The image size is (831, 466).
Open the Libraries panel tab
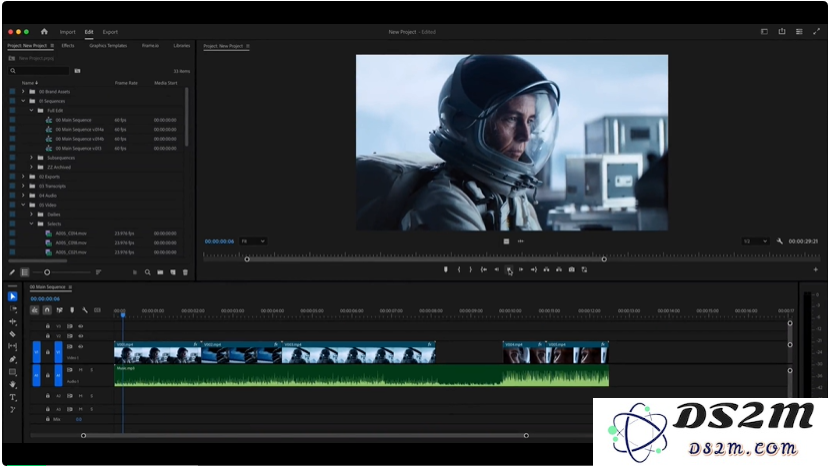click(182, 46)
